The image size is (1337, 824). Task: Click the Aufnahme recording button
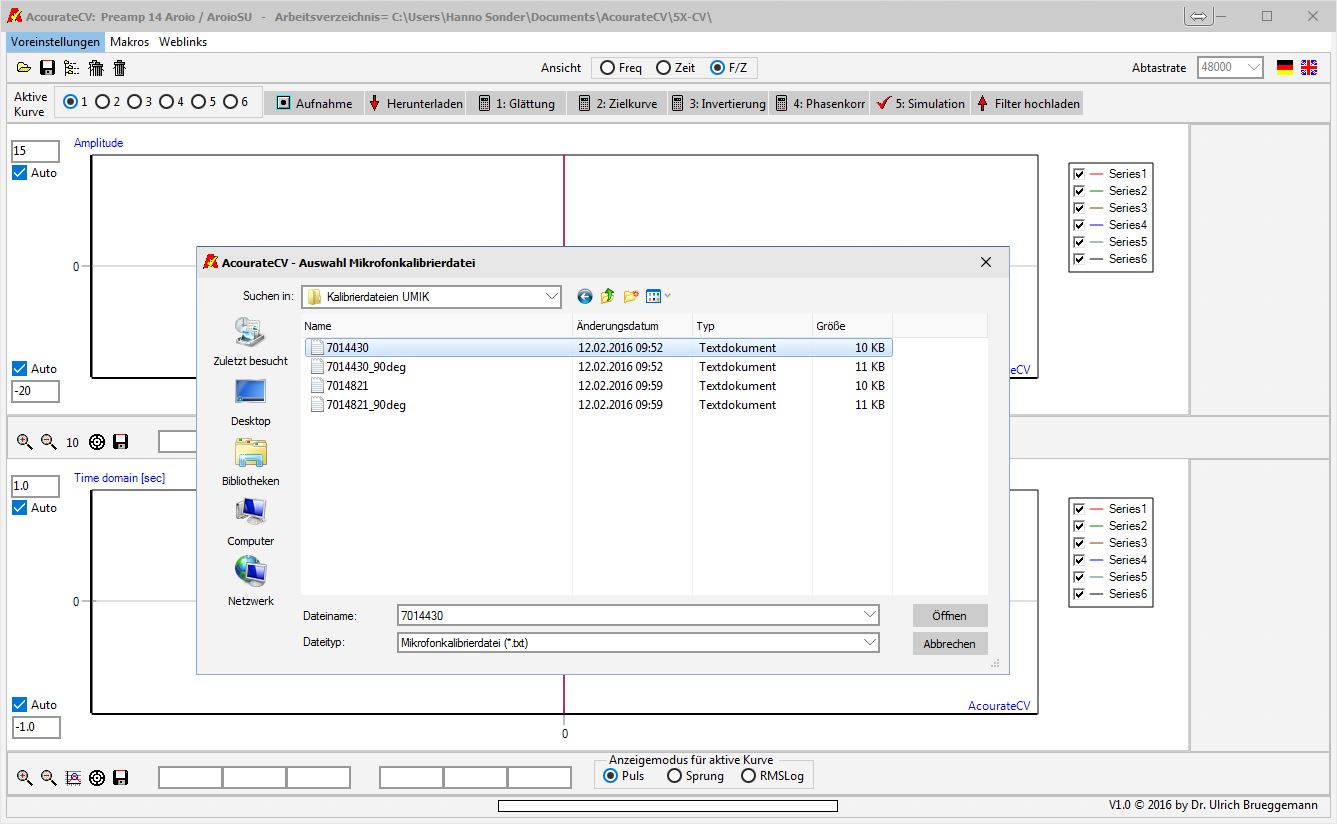tap(314, 103)
